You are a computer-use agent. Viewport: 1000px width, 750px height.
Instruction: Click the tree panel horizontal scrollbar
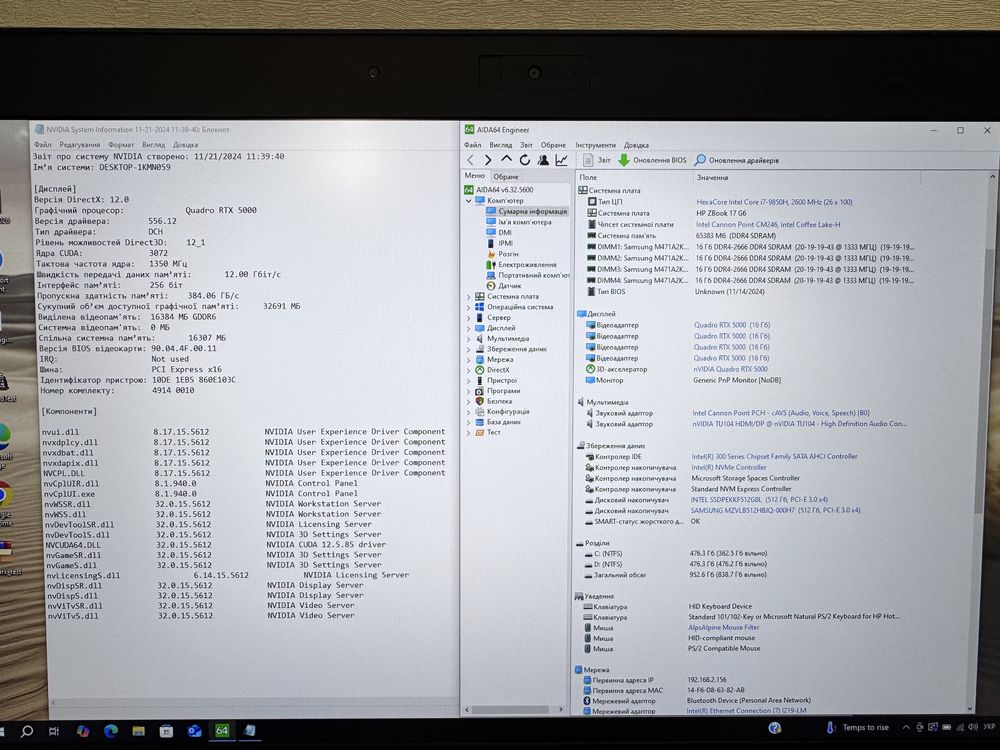tap(510, 709)
